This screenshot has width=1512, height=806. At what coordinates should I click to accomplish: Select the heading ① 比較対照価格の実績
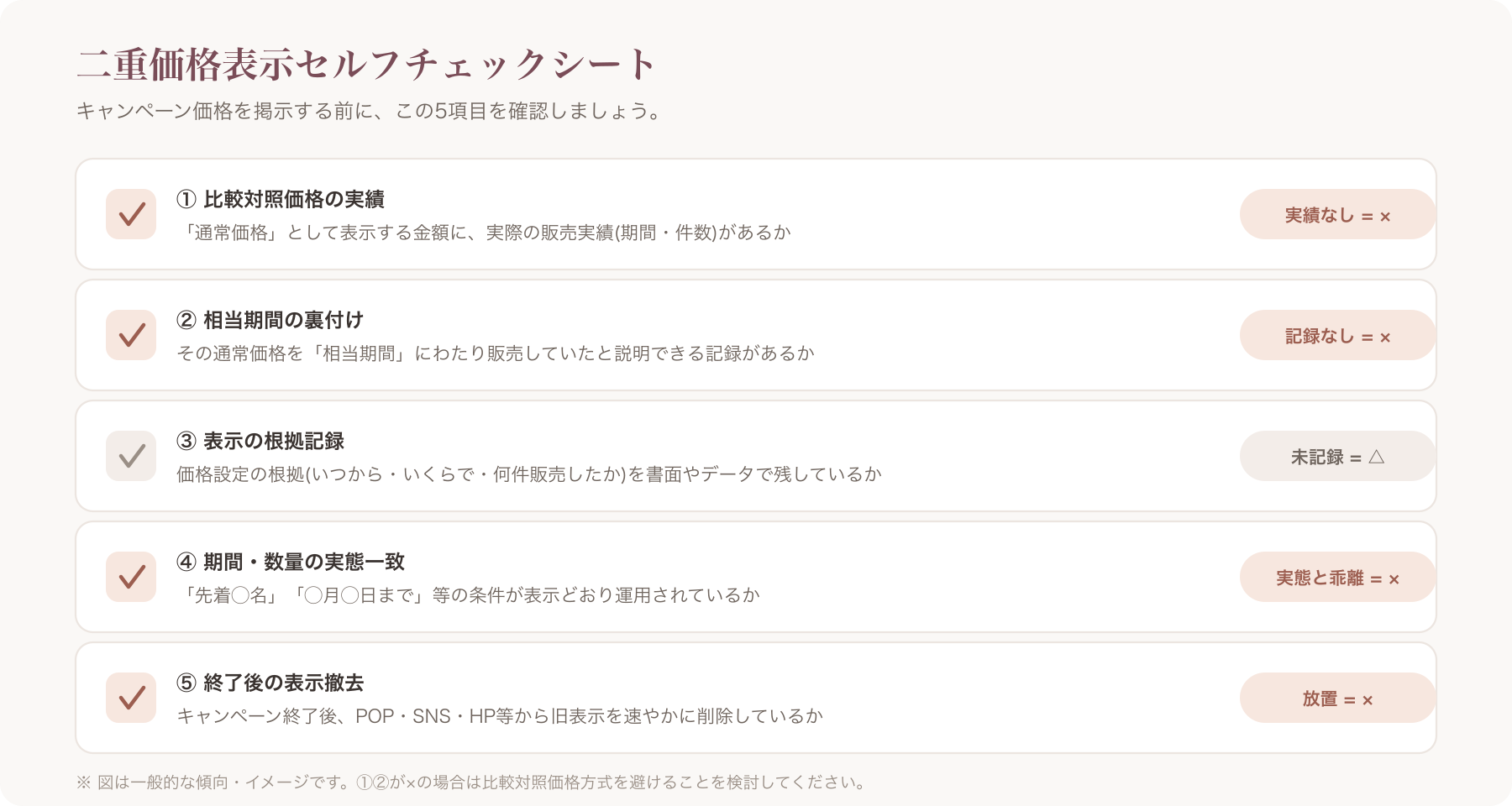281,199
